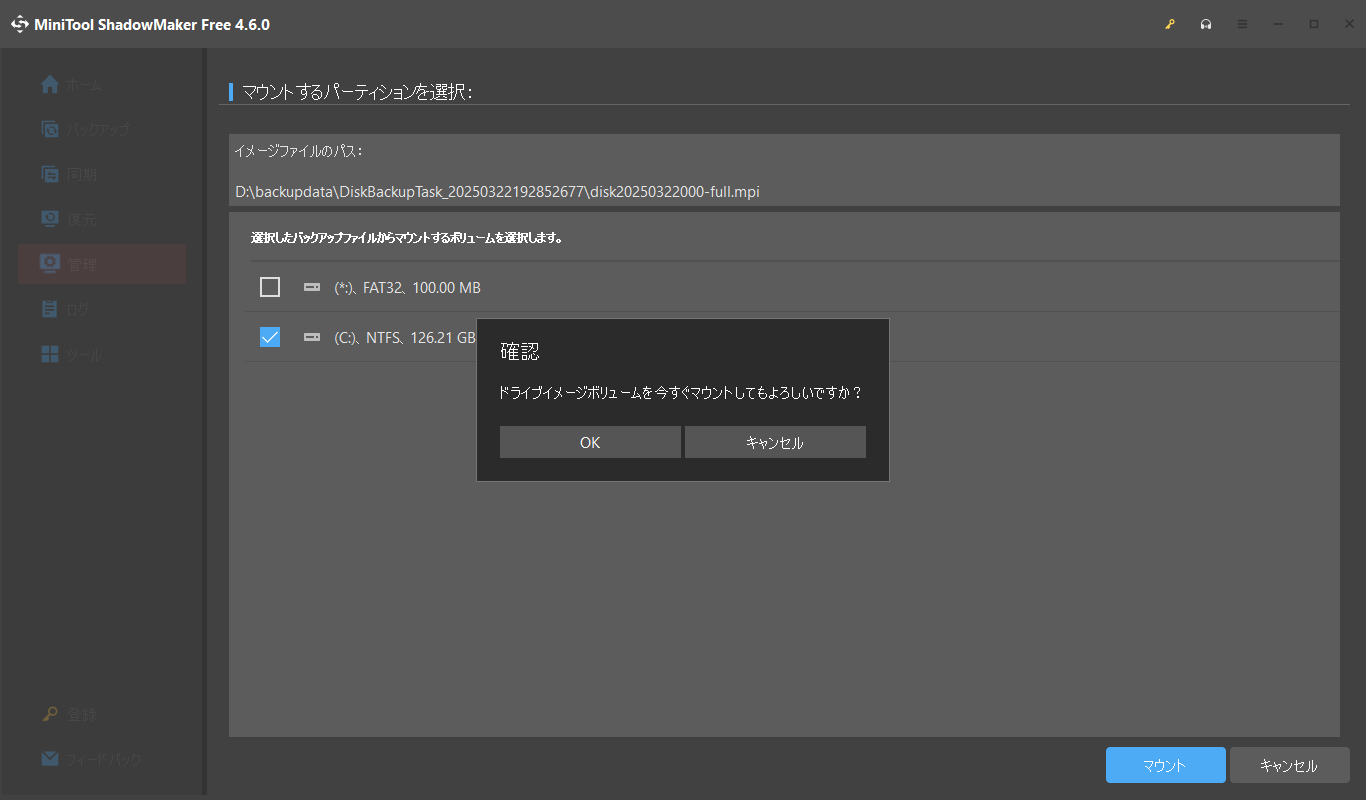Open フィードバック with the envelope icon
The height and width of the screenshot is (800, 1366).
coord(50,759)
